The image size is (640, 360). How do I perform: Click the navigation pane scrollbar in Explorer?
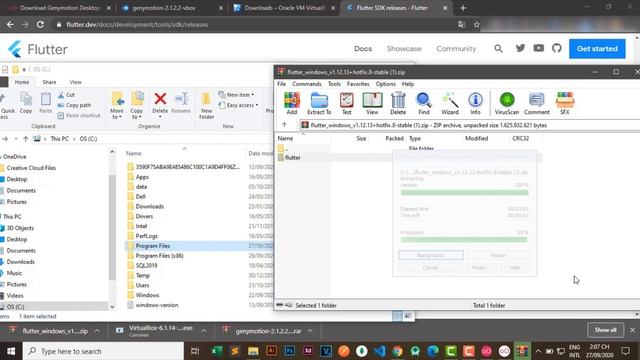click(112, 229)
